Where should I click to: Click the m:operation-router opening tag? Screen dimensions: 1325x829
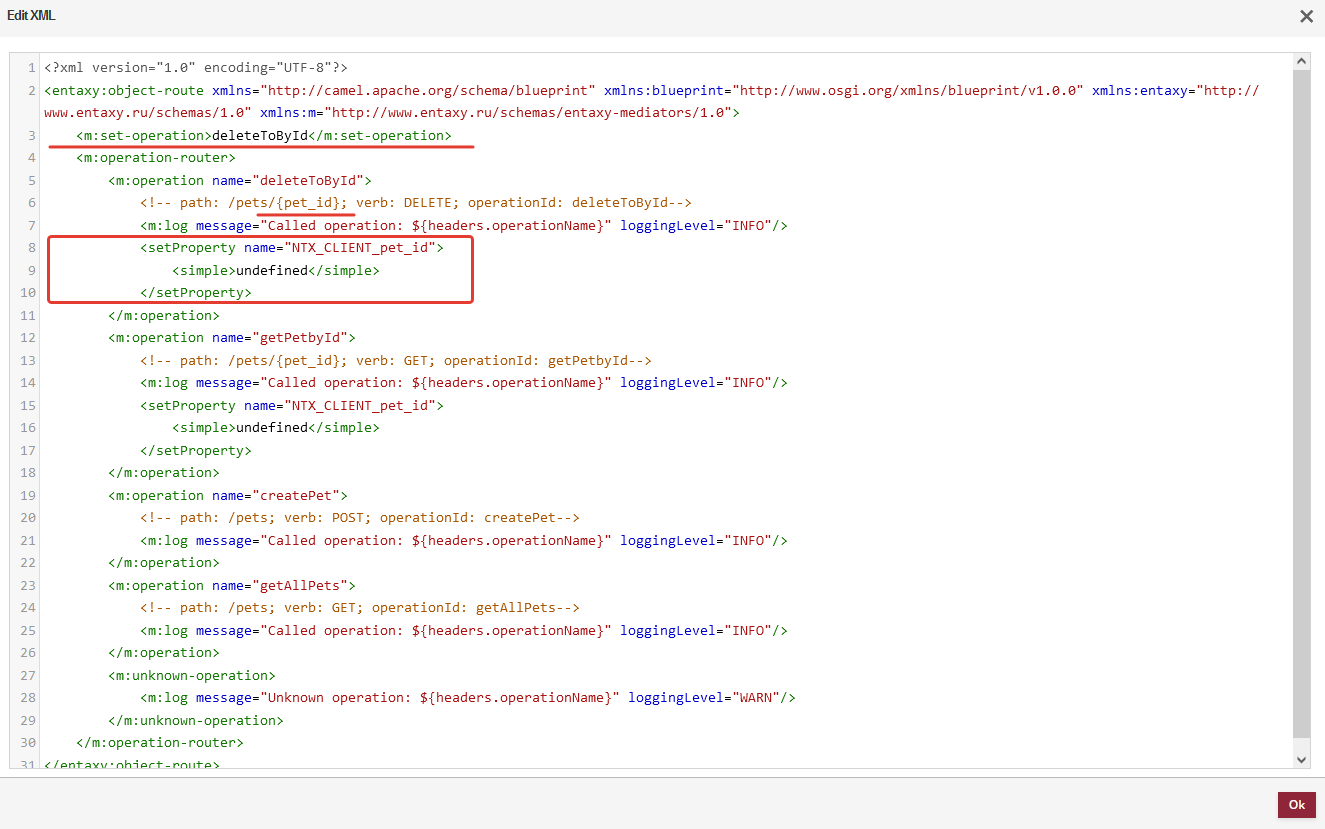(x=153, y=157)
